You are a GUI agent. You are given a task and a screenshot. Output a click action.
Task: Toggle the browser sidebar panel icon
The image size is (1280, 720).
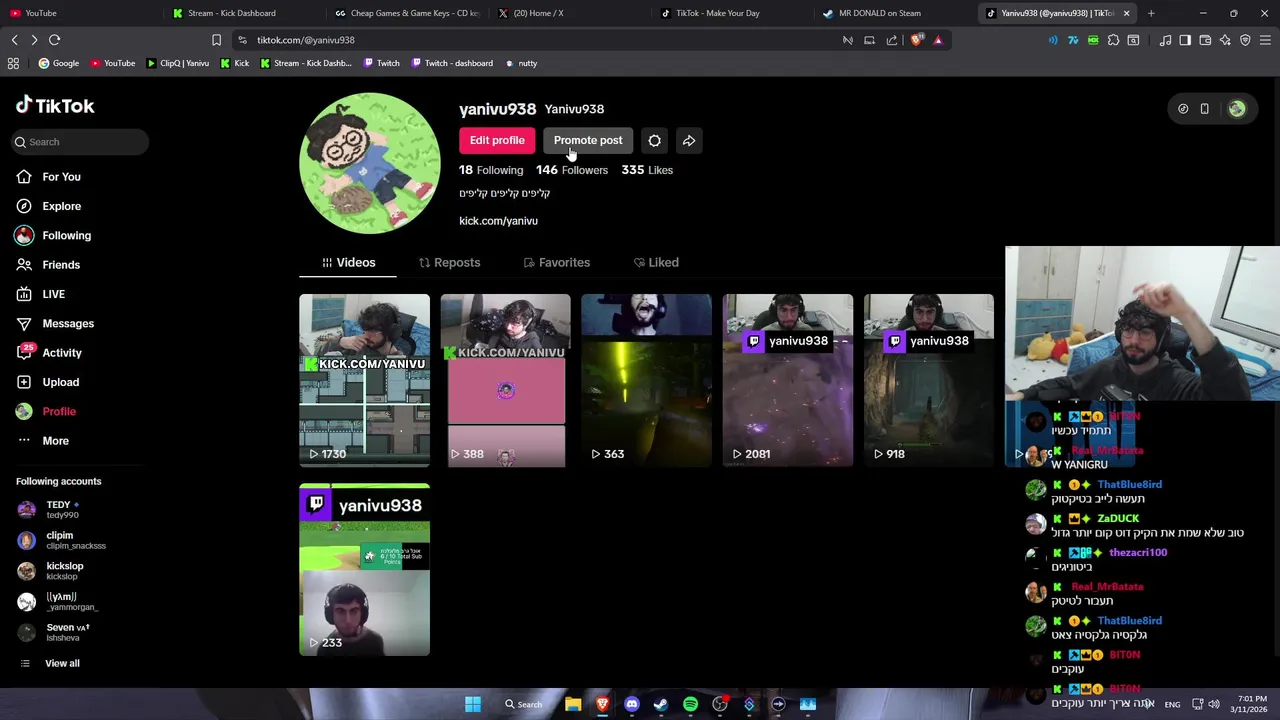click(x=1185, y=40)
